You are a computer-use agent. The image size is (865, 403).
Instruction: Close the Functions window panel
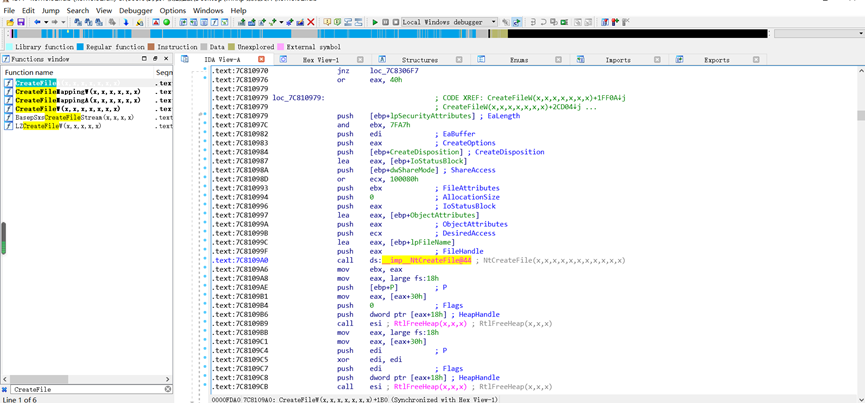click(x=167, y=59)
